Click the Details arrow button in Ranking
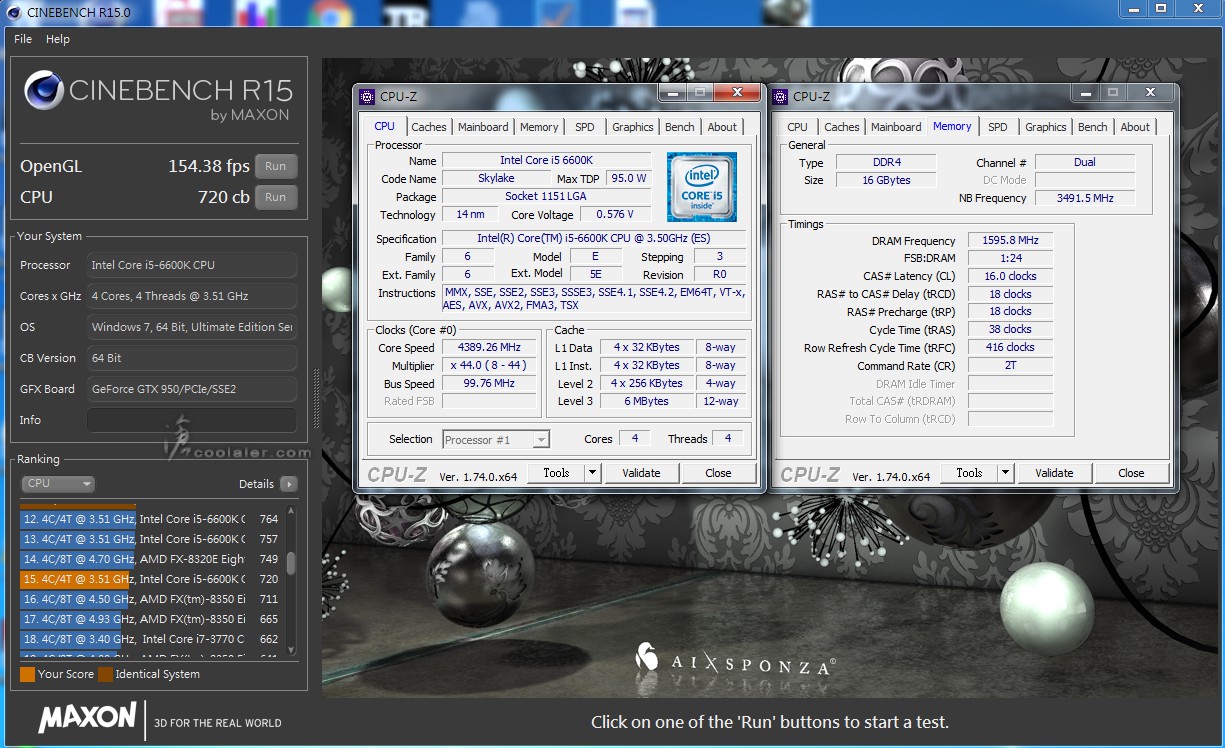This screenshot has height=748, width=1225. tap(288, 484)
